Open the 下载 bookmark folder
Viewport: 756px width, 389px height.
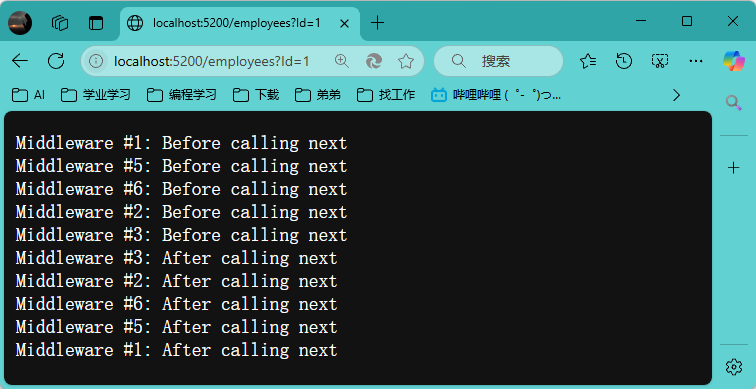[x=256, y=95]
